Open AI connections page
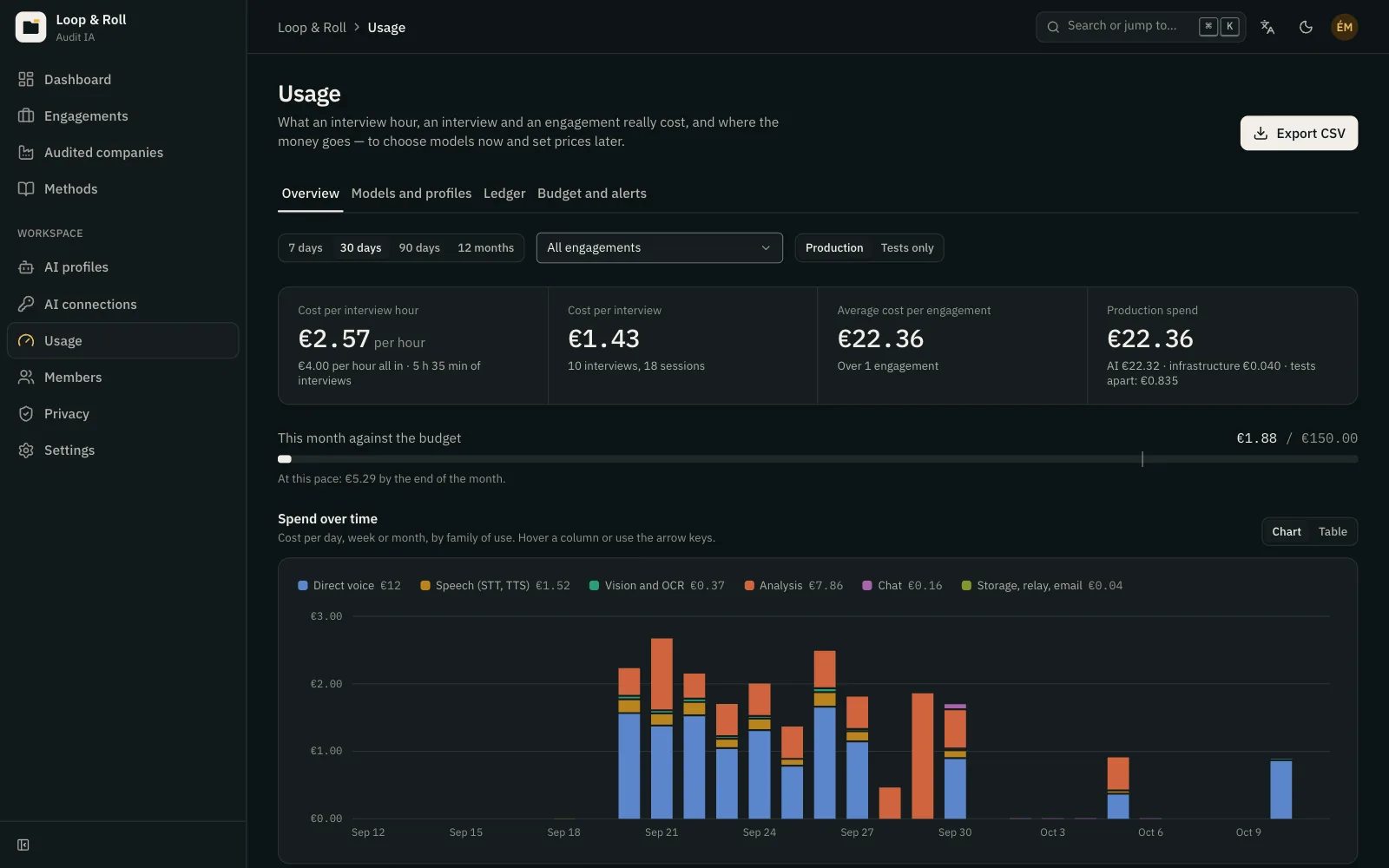1389x868 pixels. coord(122,305)
